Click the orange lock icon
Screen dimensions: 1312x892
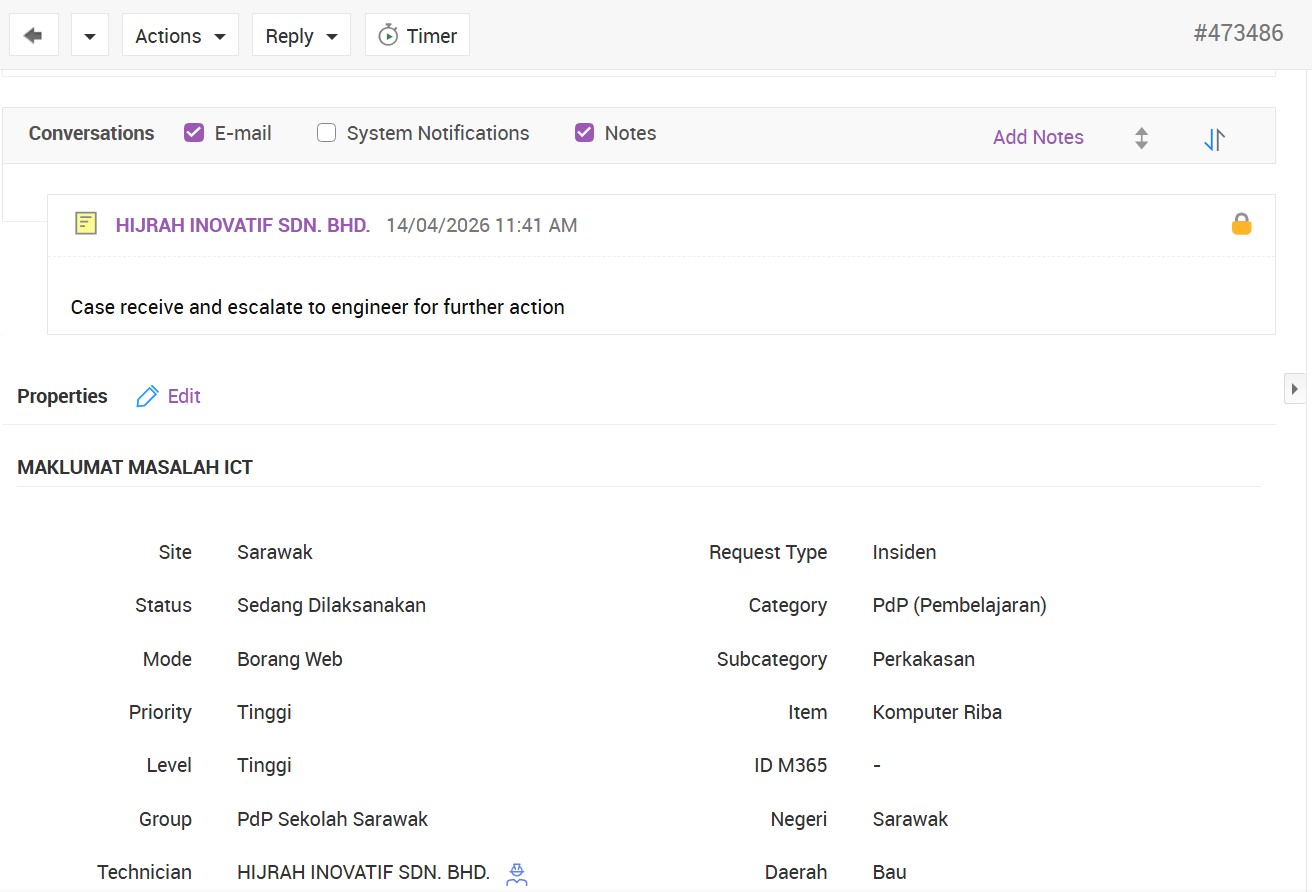(x=1241, y=224)
